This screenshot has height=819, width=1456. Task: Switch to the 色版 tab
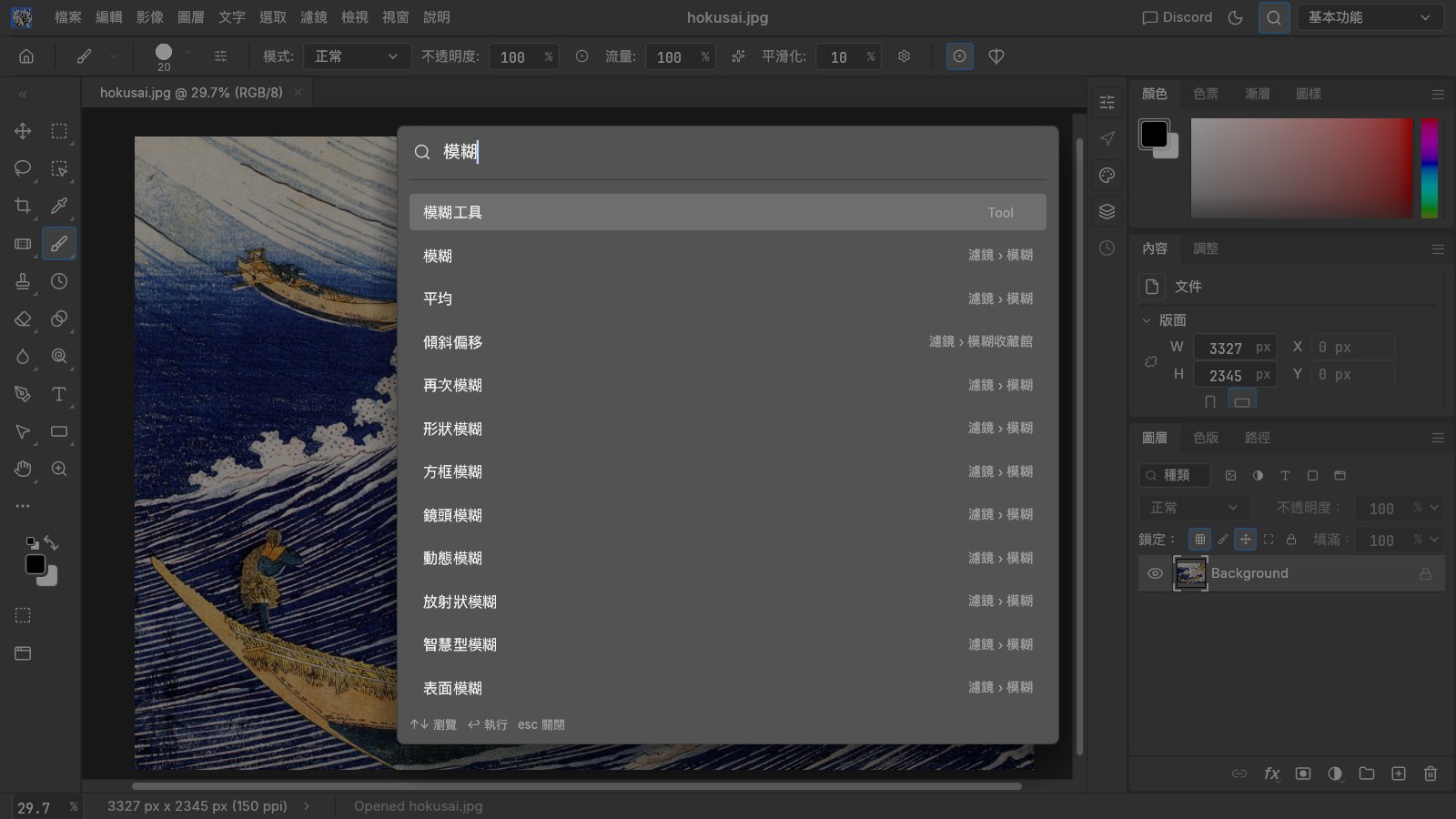tap(1206, 438)
